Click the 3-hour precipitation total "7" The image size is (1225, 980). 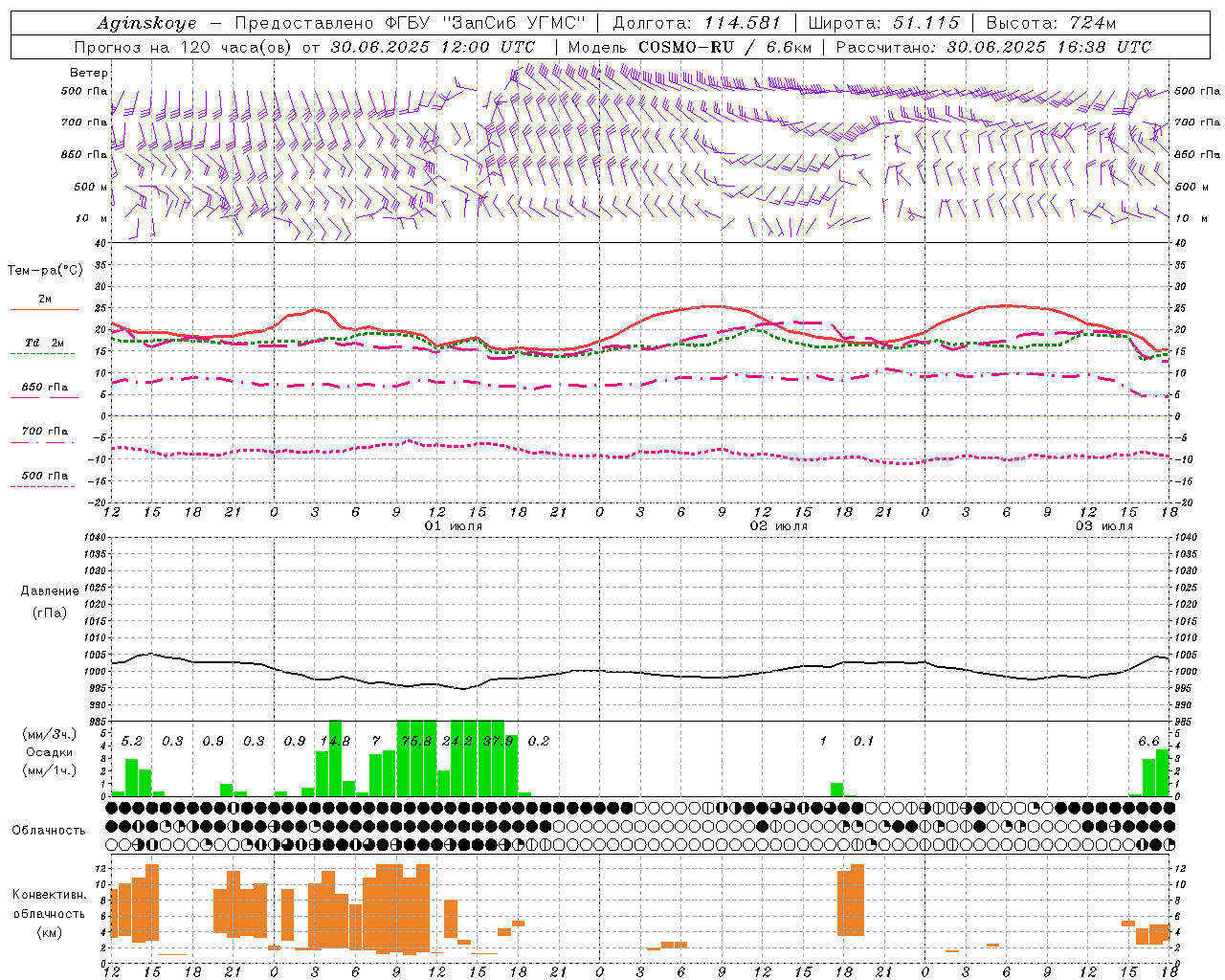coord(376,741)
